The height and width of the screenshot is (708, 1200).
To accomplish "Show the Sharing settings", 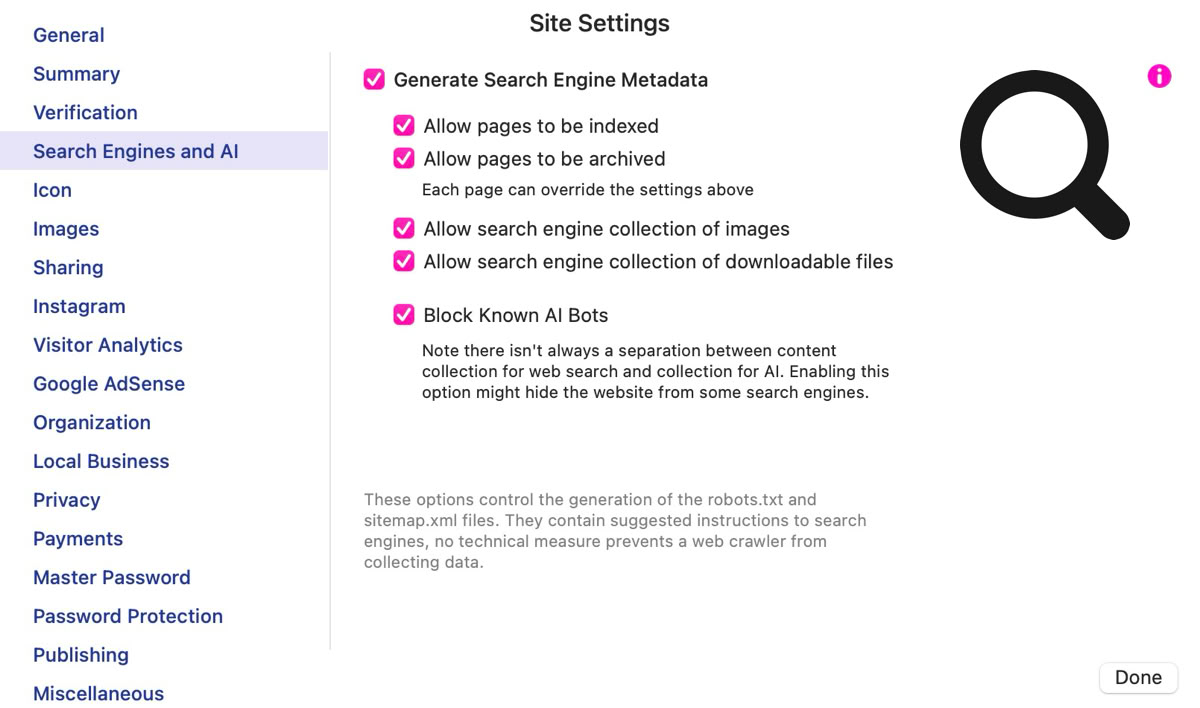I will [x=68, y=268].
